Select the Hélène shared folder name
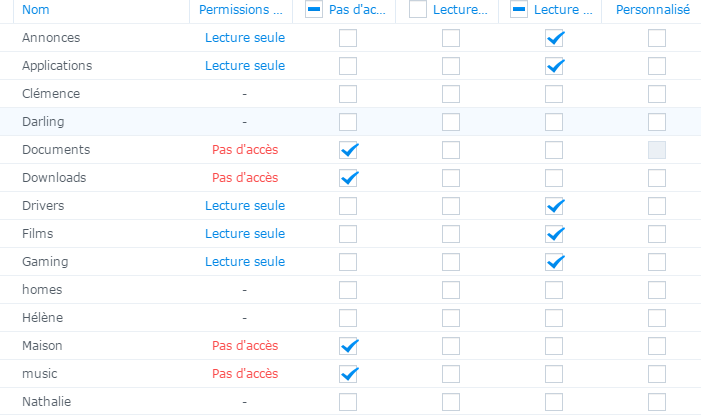Viewport: 701px width, 415px height. pos(42,318)
